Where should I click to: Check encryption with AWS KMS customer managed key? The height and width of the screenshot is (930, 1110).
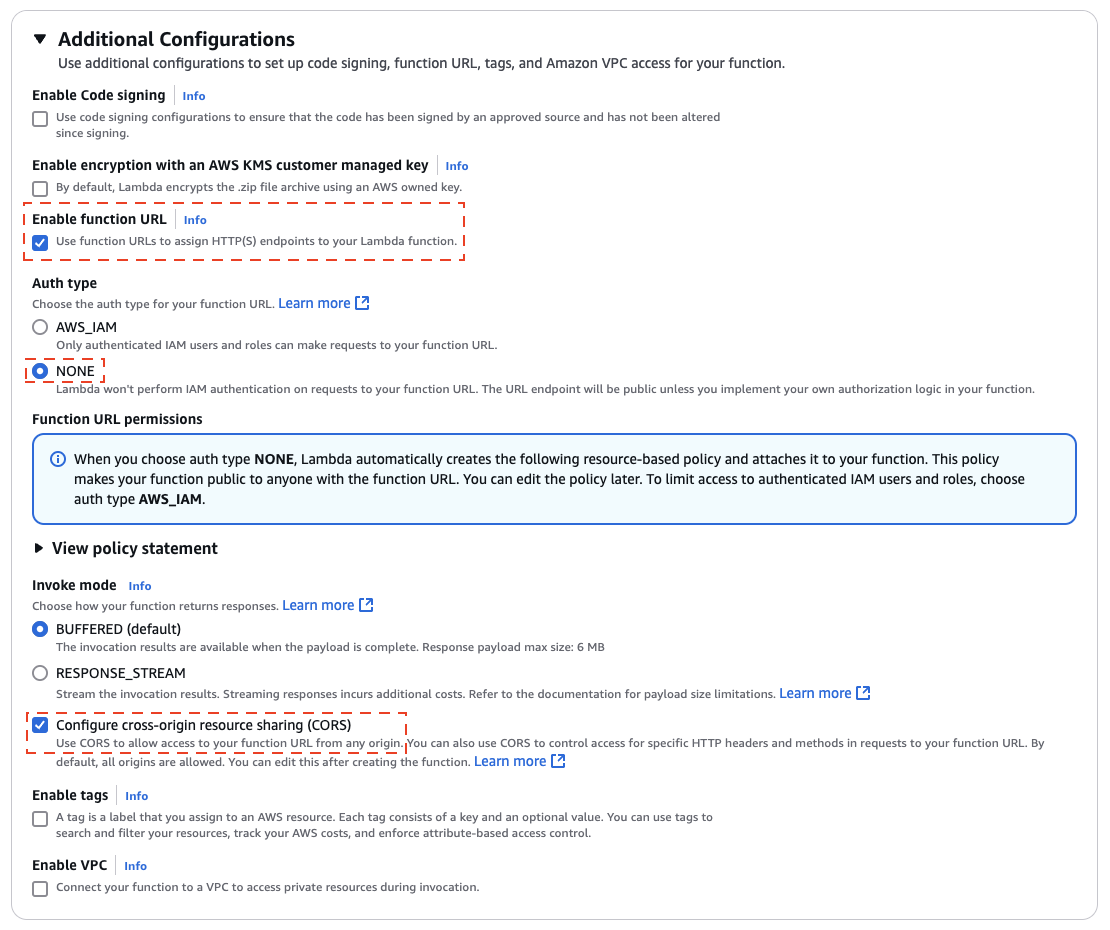click(39, 188)
